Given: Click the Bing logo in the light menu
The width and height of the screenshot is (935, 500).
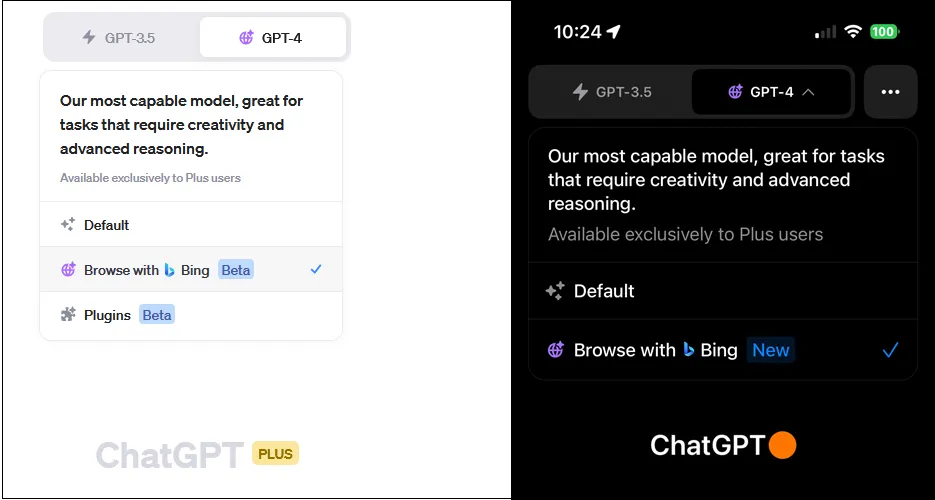Looking at the screenshot, I should [170, 270].
